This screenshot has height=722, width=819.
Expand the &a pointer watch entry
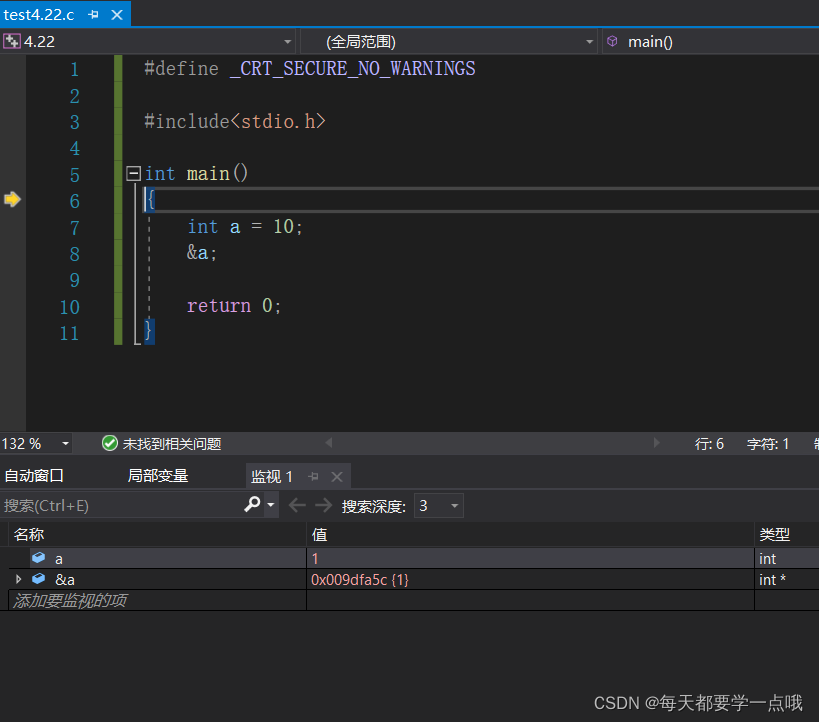(18, 580)
